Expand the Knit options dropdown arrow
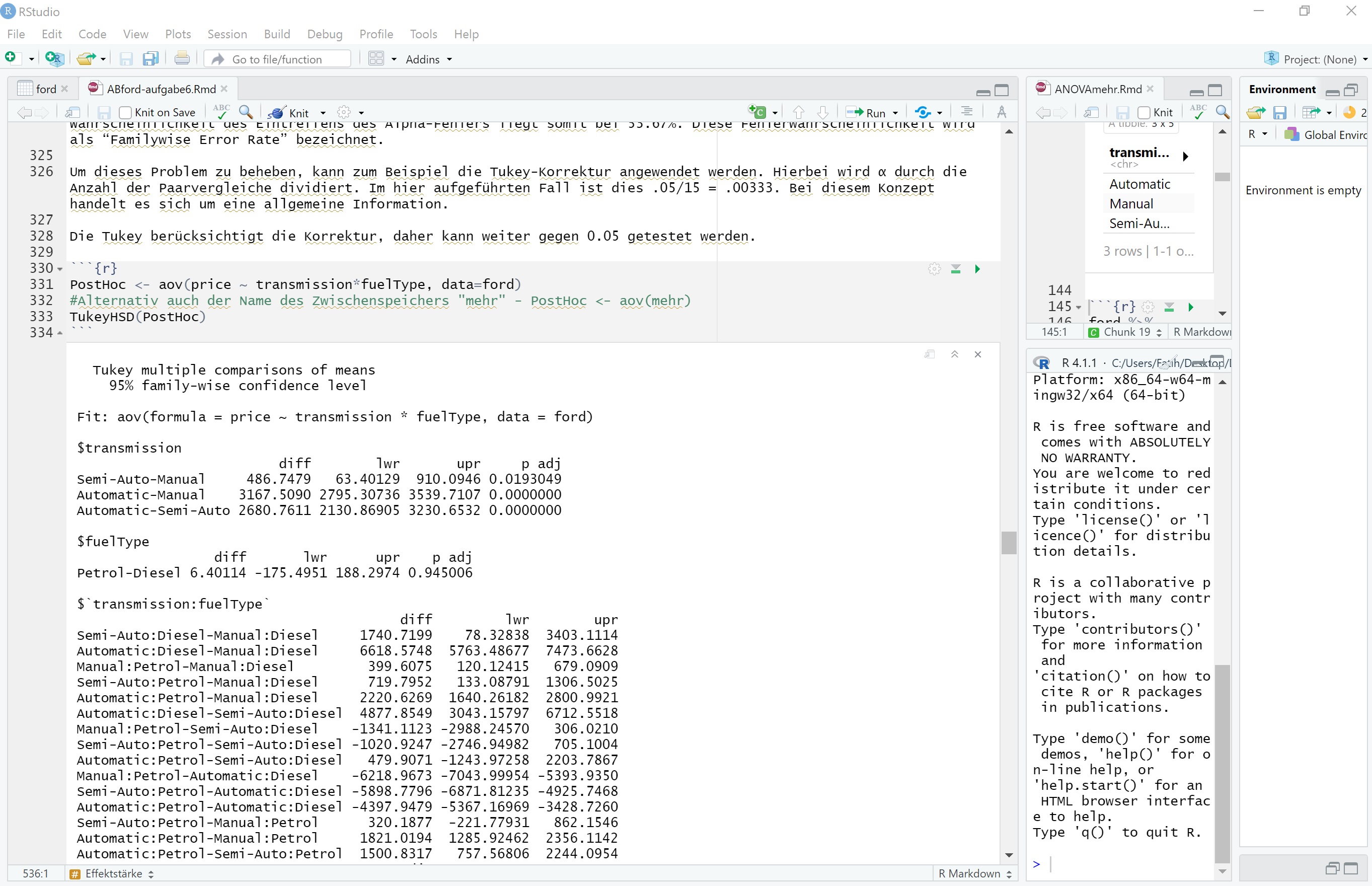The height and width of the screenshot is (886, 1372). pyautogui.click(x=323, y=113)
